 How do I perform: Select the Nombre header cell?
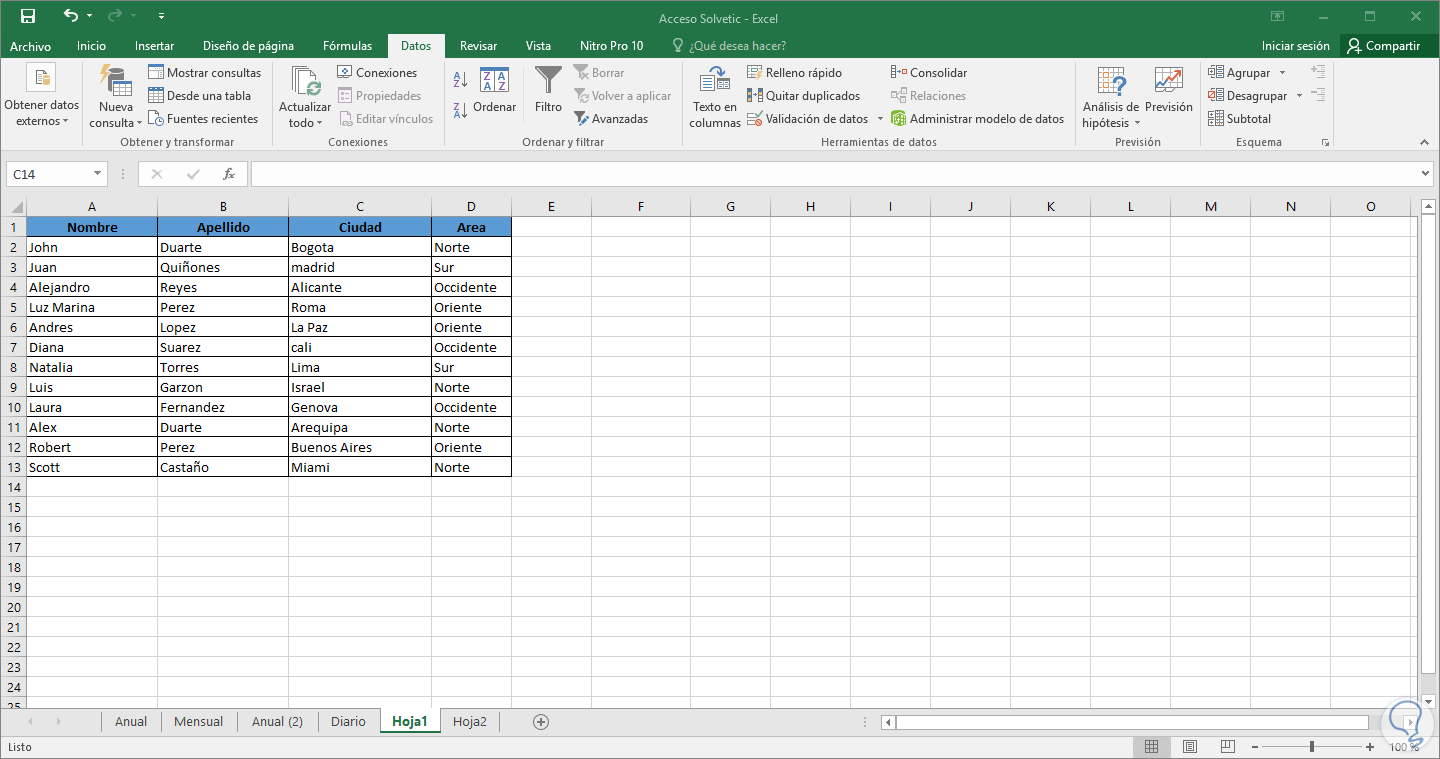pyautogui.click(x=92, y=227)
